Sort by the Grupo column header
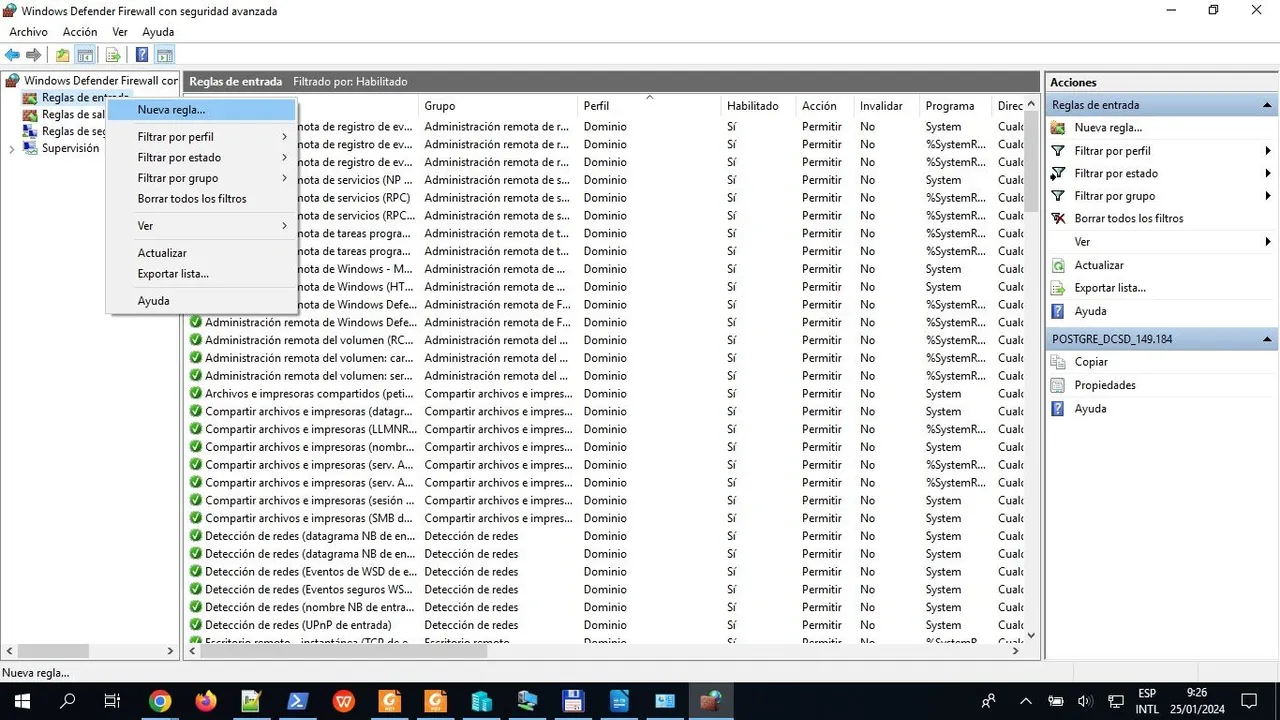The image size is (1280, 720). [x=498, y=106]
